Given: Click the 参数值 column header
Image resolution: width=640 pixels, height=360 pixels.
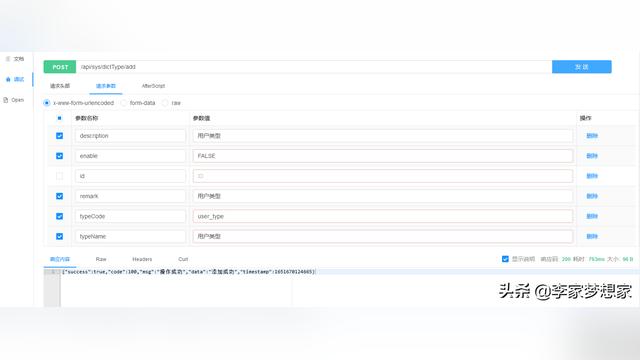Looking at the screenshot, I should [x=201, y=118].
